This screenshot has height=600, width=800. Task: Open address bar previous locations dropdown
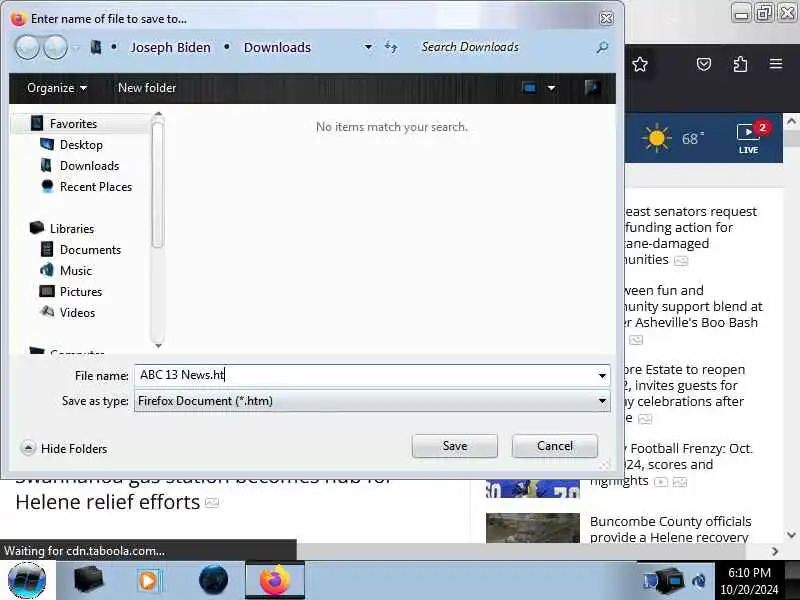click(x=368, y=47)
